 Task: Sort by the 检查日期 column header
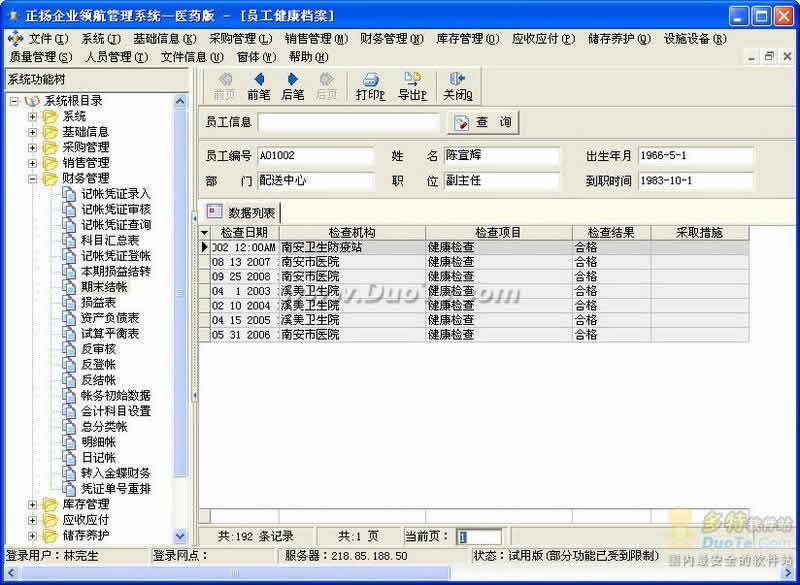(x=244, y=233)
